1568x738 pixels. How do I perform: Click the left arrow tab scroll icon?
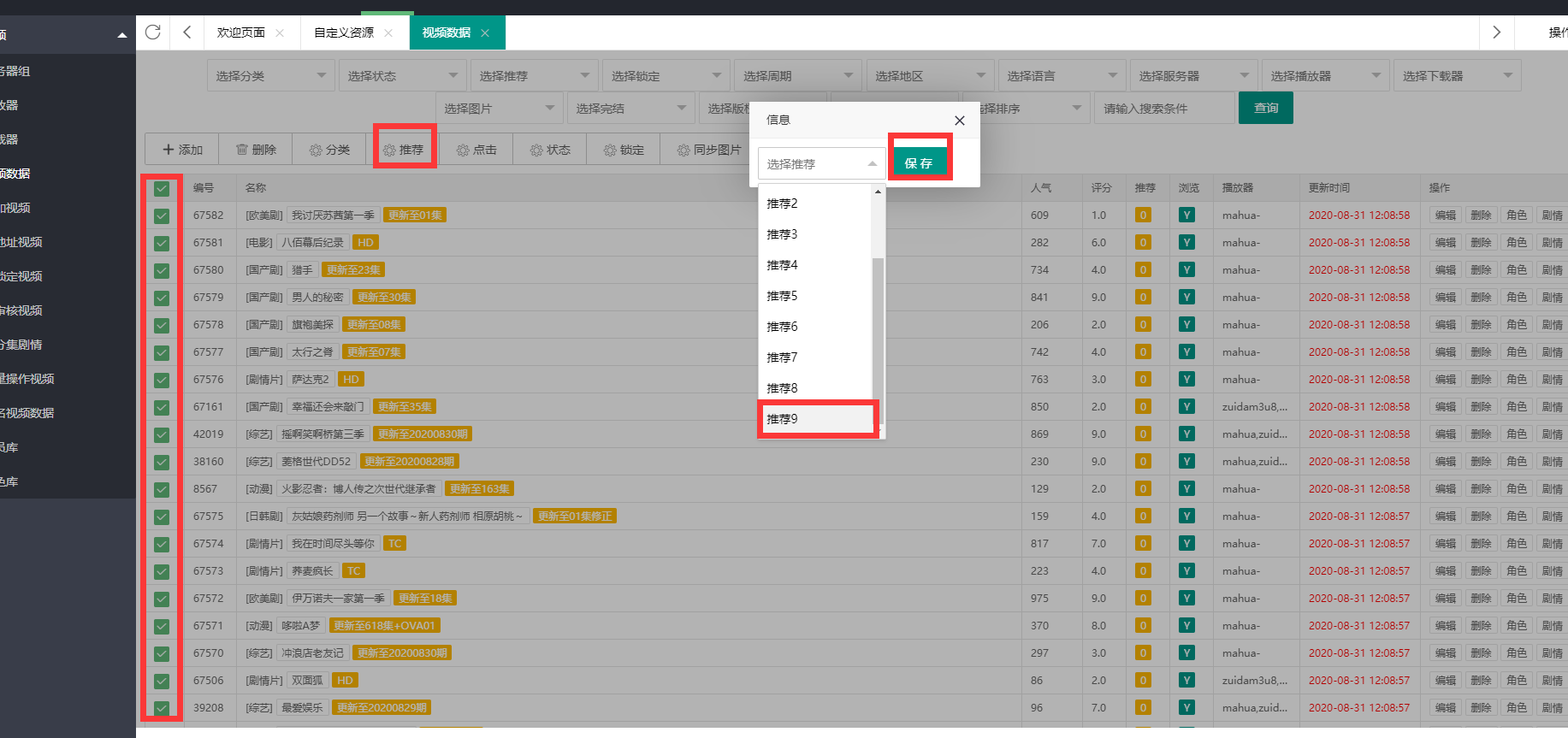[x=186, y=32]
